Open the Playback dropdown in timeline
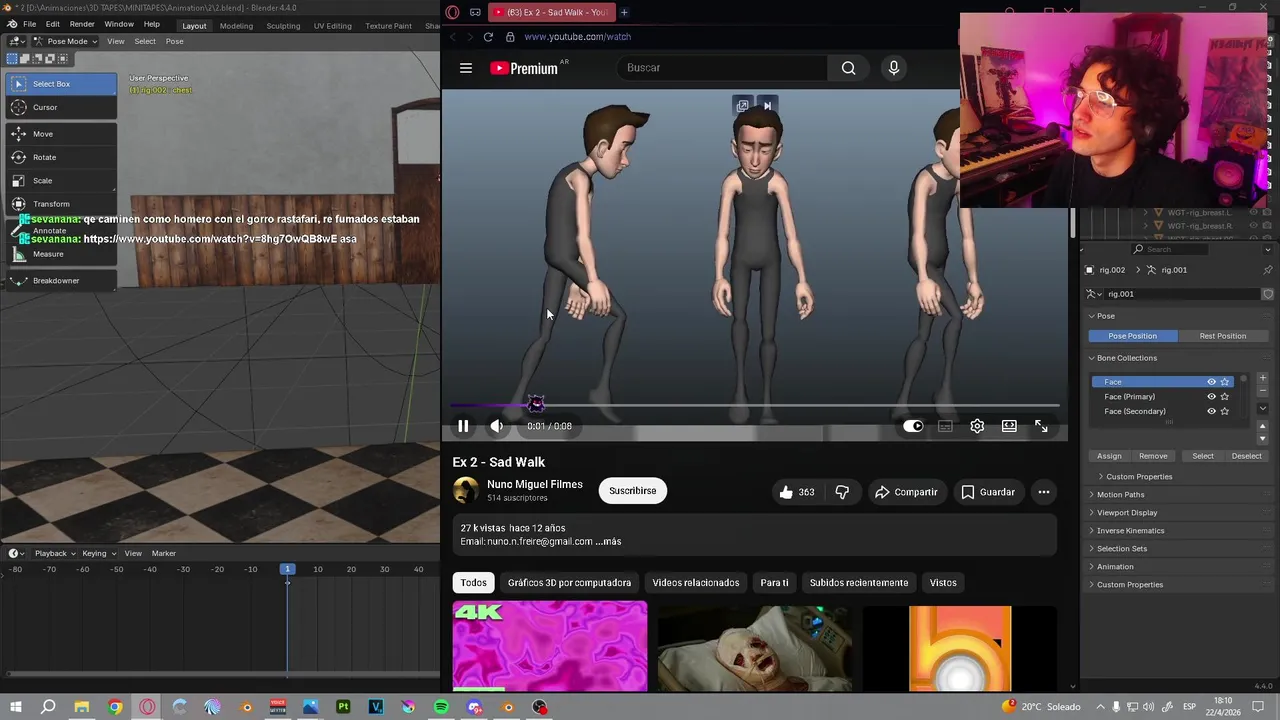 pos(55,553)
